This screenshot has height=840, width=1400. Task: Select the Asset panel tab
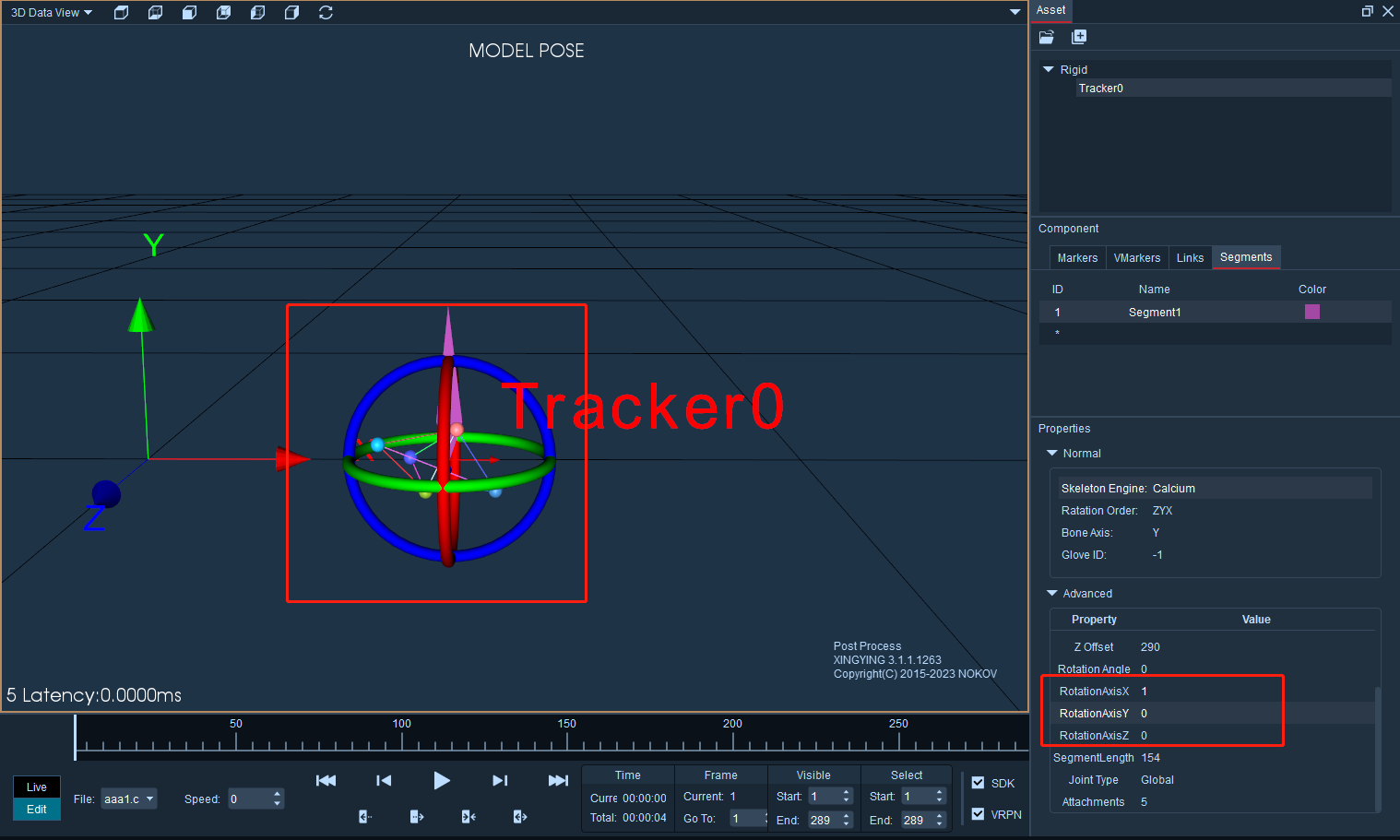click(x=1050, y=10)
